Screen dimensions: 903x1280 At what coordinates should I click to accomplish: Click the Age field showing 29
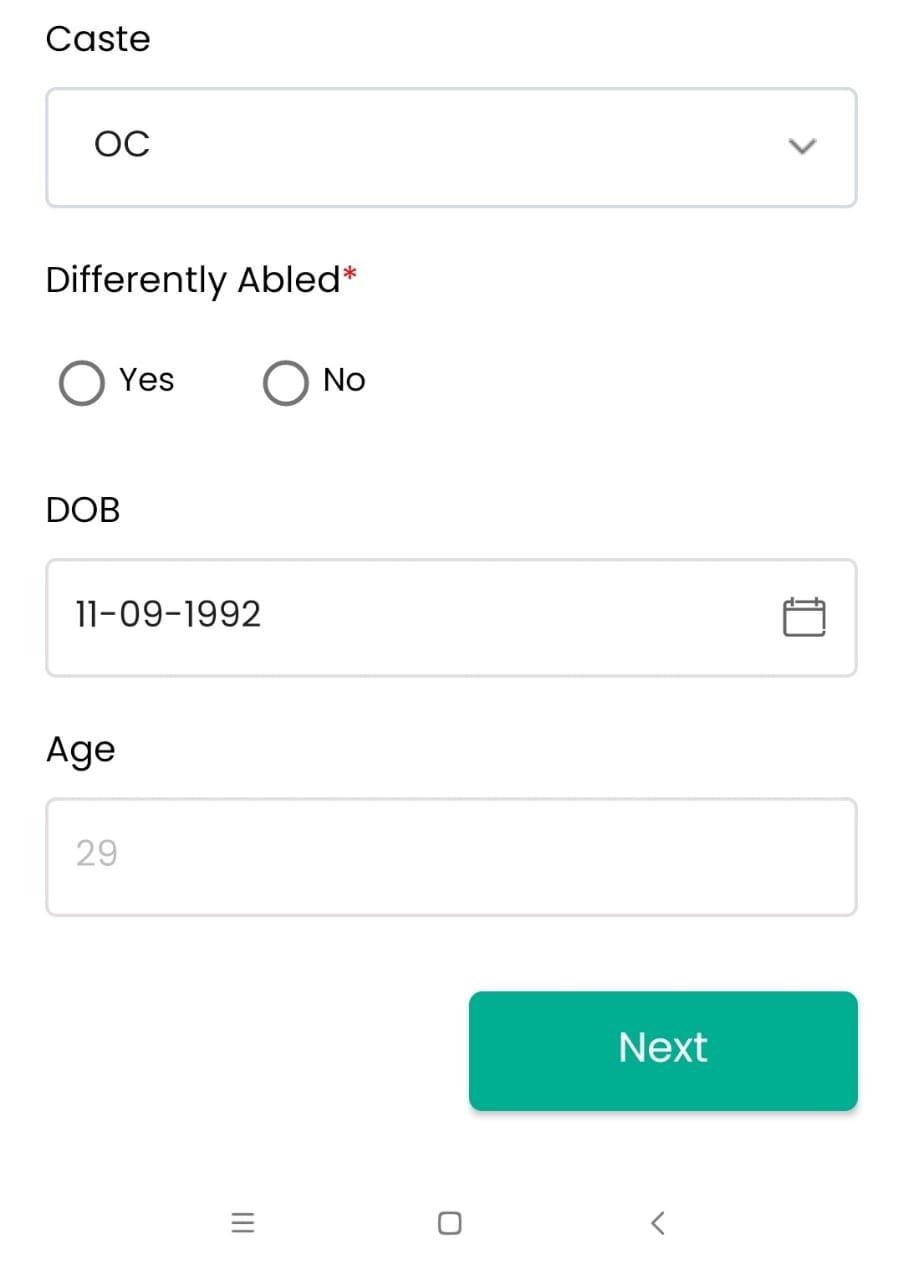(97, 854)
